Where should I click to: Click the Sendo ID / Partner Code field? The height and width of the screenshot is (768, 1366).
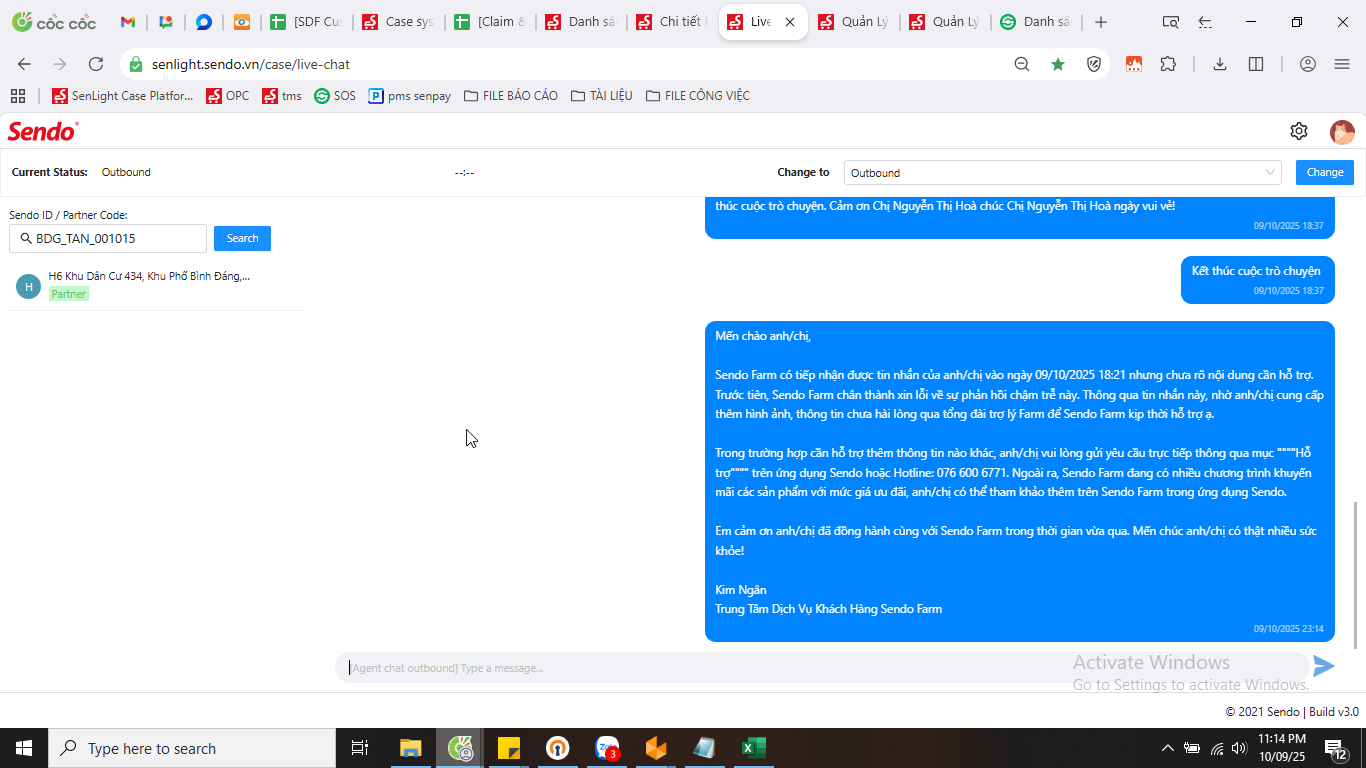click(108, 238)
